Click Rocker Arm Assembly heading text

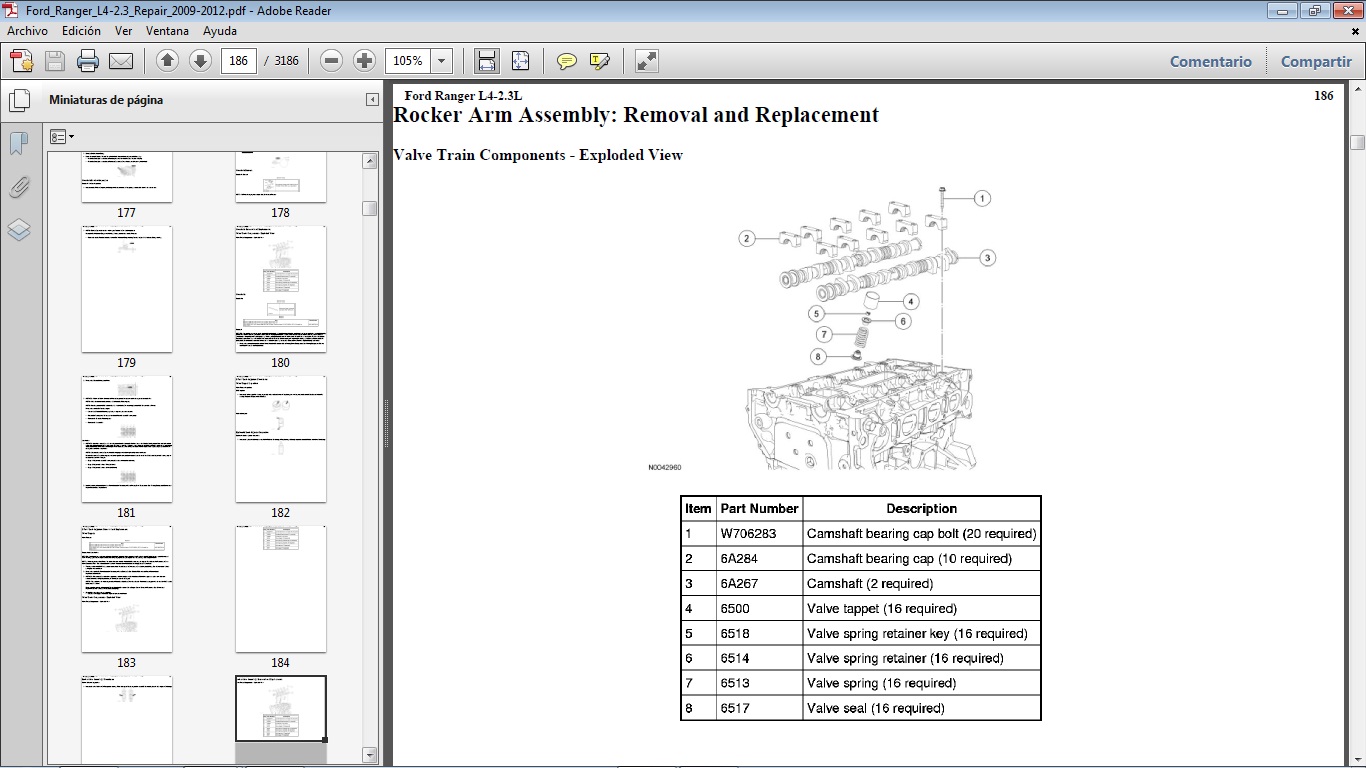coord(636,115)
